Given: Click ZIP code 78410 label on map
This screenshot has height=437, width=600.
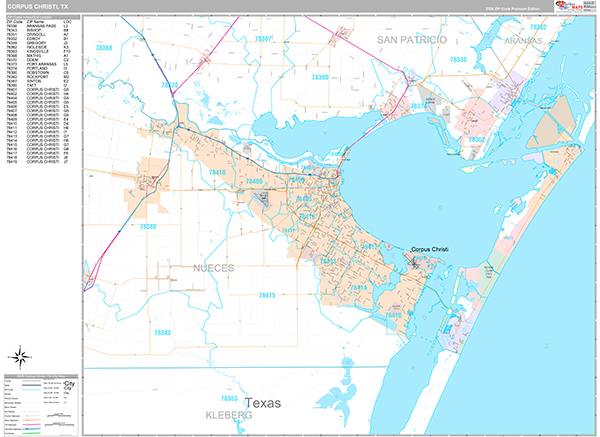Looking at the screenshot, I should (218, 172).
